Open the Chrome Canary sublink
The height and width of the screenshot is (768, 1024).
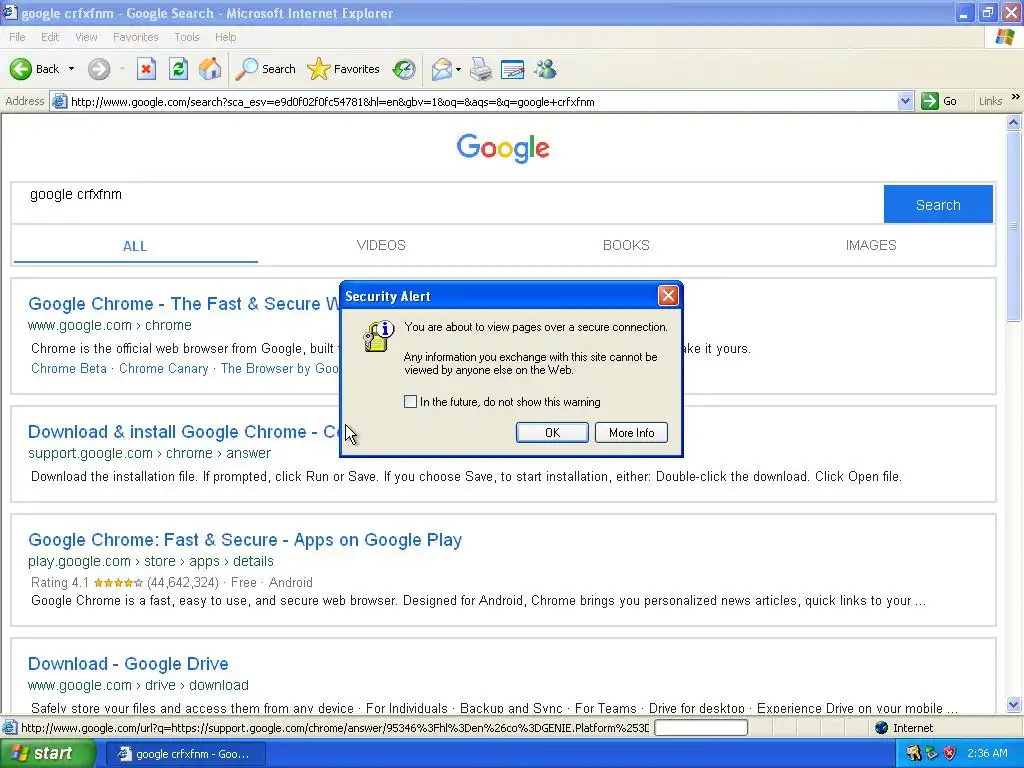point(163,368)
